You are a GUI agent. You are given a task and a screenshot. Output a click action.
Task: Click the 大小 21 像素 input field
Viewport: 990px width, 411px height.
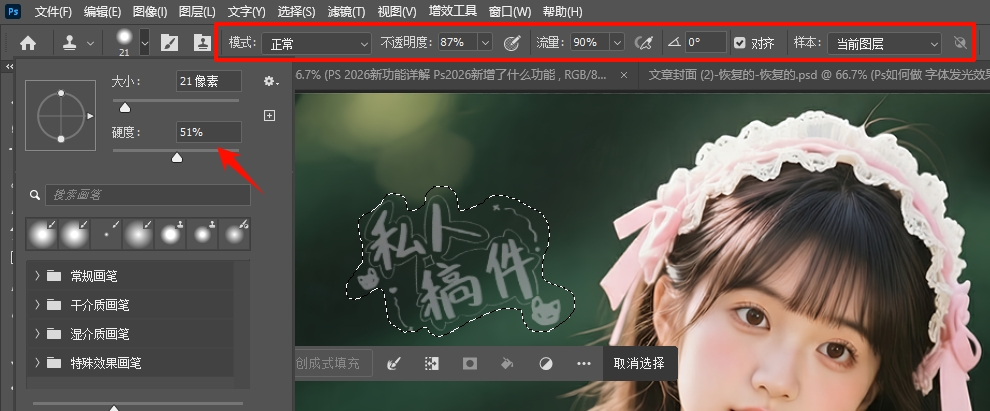209,81
